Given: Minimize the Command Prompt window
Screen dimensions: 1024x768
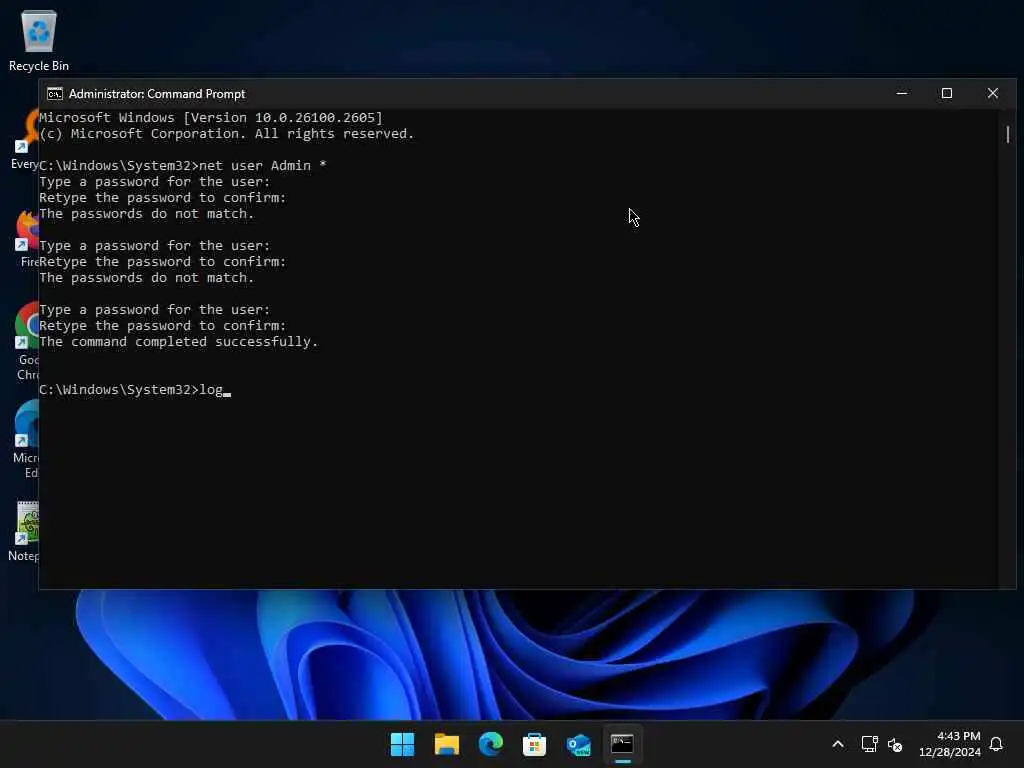Looking at the screenshot, I should click(x=902, y=93).
